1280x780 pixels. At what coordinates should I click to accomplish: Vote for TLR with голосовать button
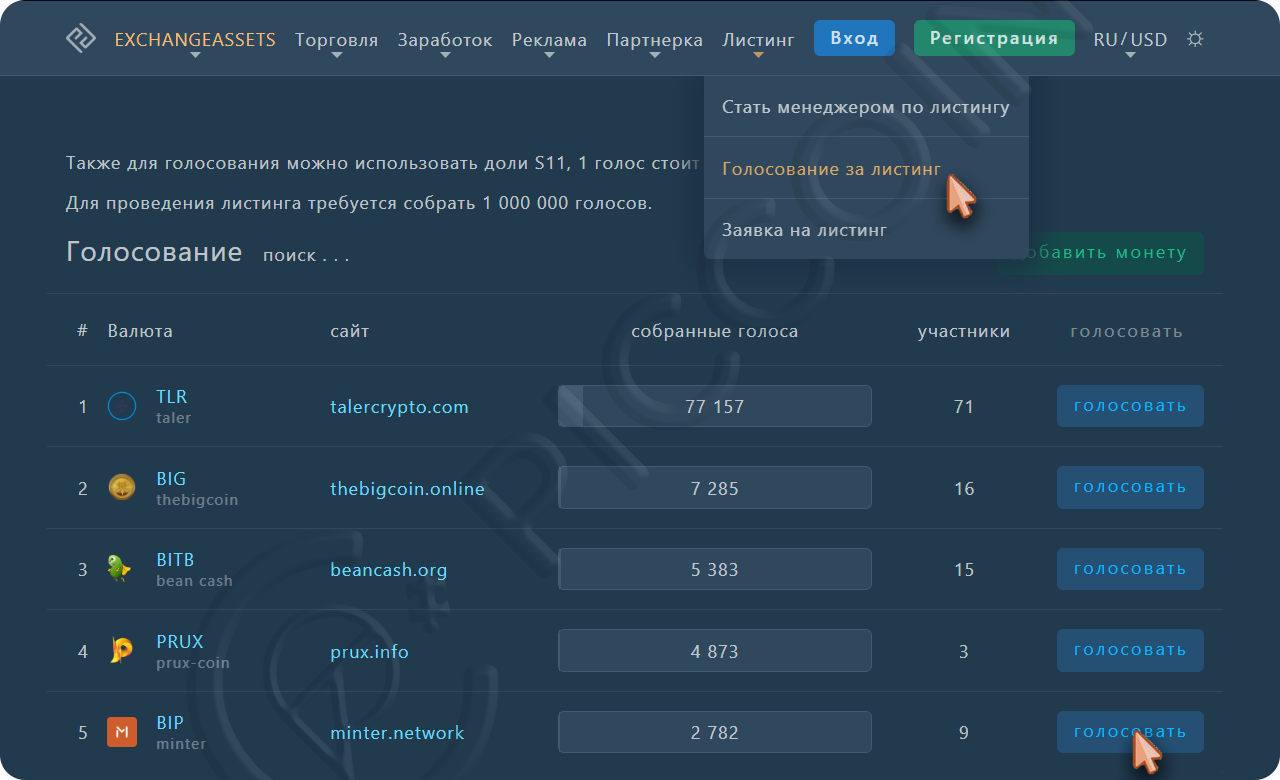1130,406
